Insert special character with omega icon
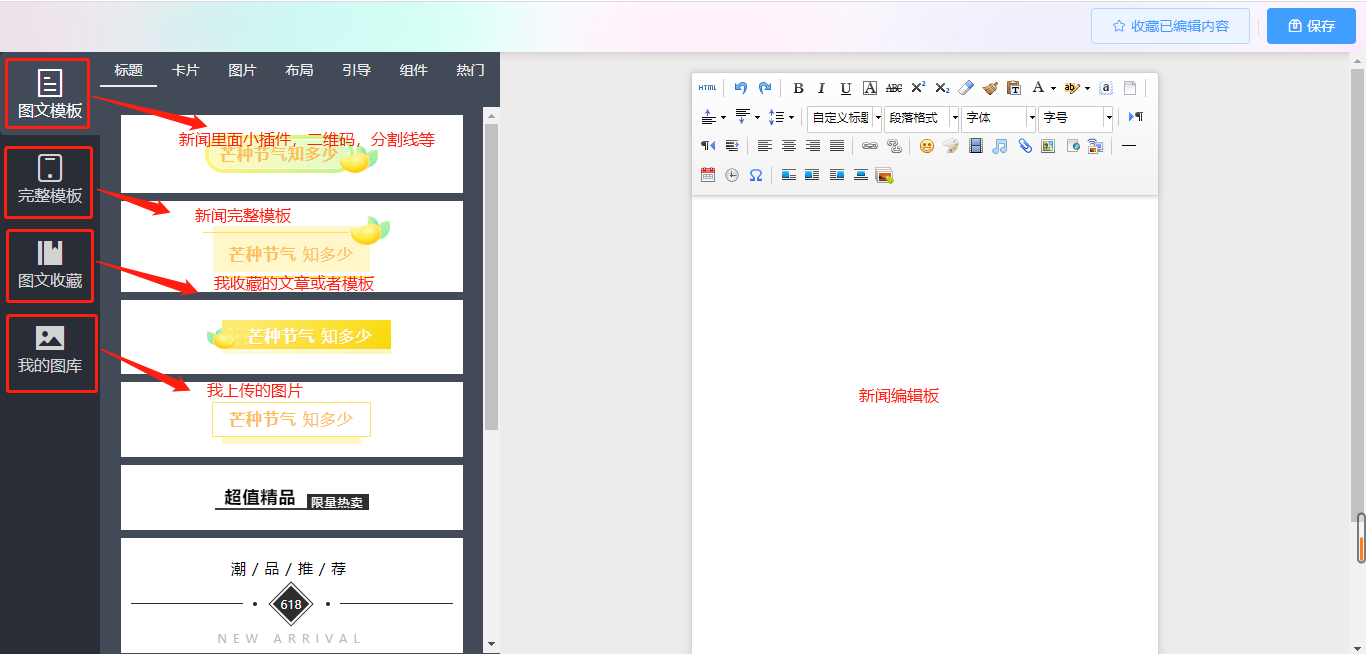This screenshot has width=1366, height=654. (x=756, y=175)
